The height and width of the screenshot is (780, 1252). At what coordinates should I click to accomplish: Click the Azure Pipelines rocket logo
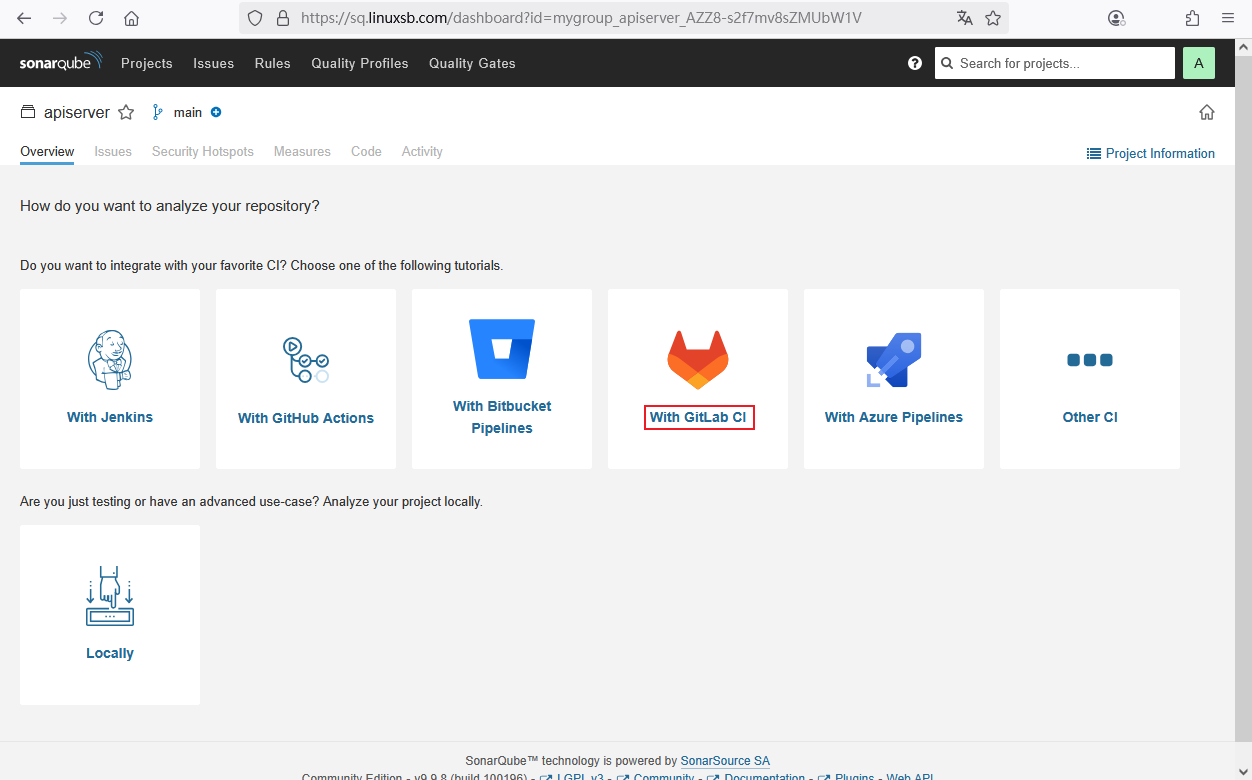pos(894,360)
